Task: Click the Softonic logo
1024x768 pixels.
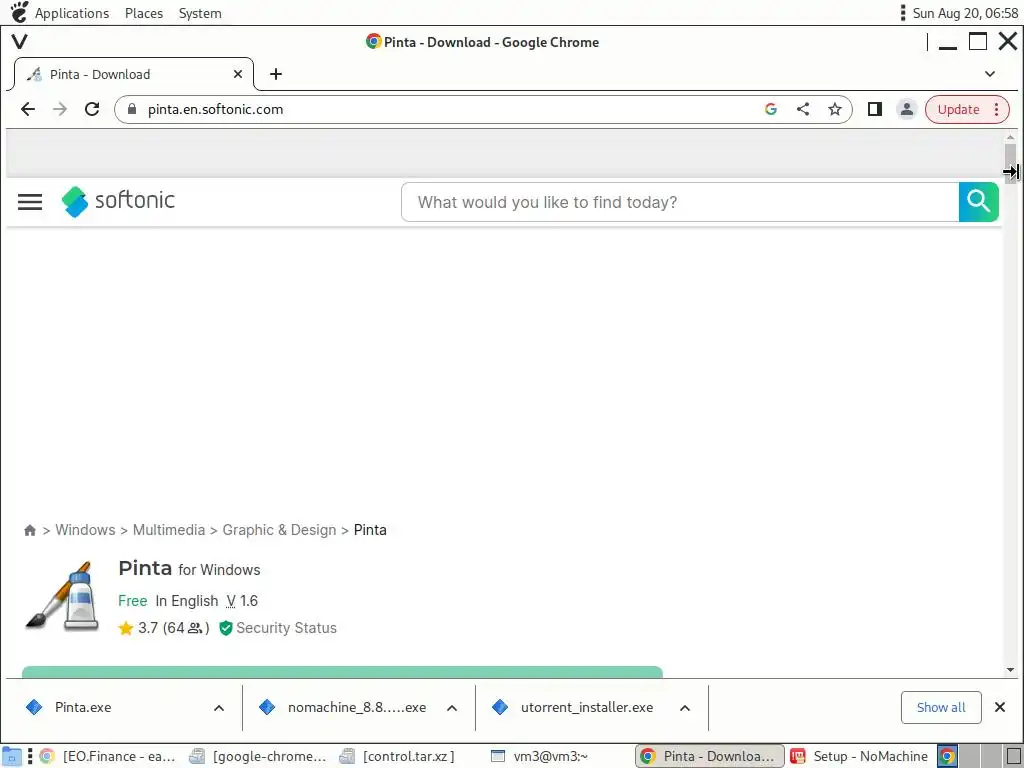Action: tap(118, 201)
